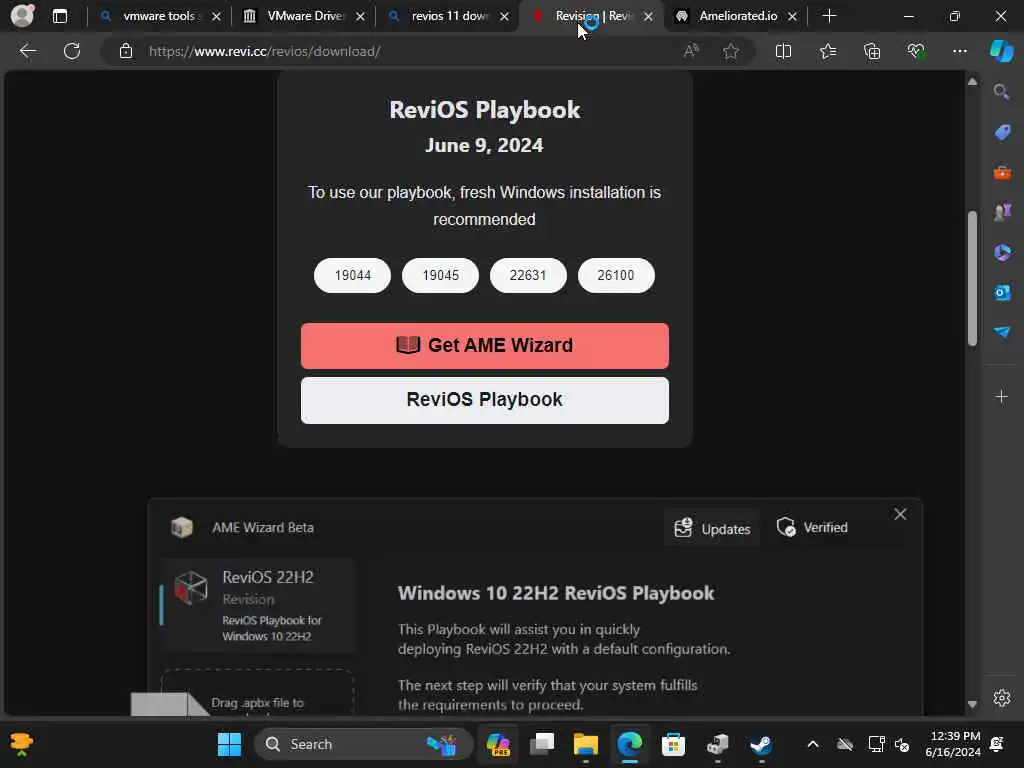Open Copilot in Edge sidebar

tap(1001, 51)
